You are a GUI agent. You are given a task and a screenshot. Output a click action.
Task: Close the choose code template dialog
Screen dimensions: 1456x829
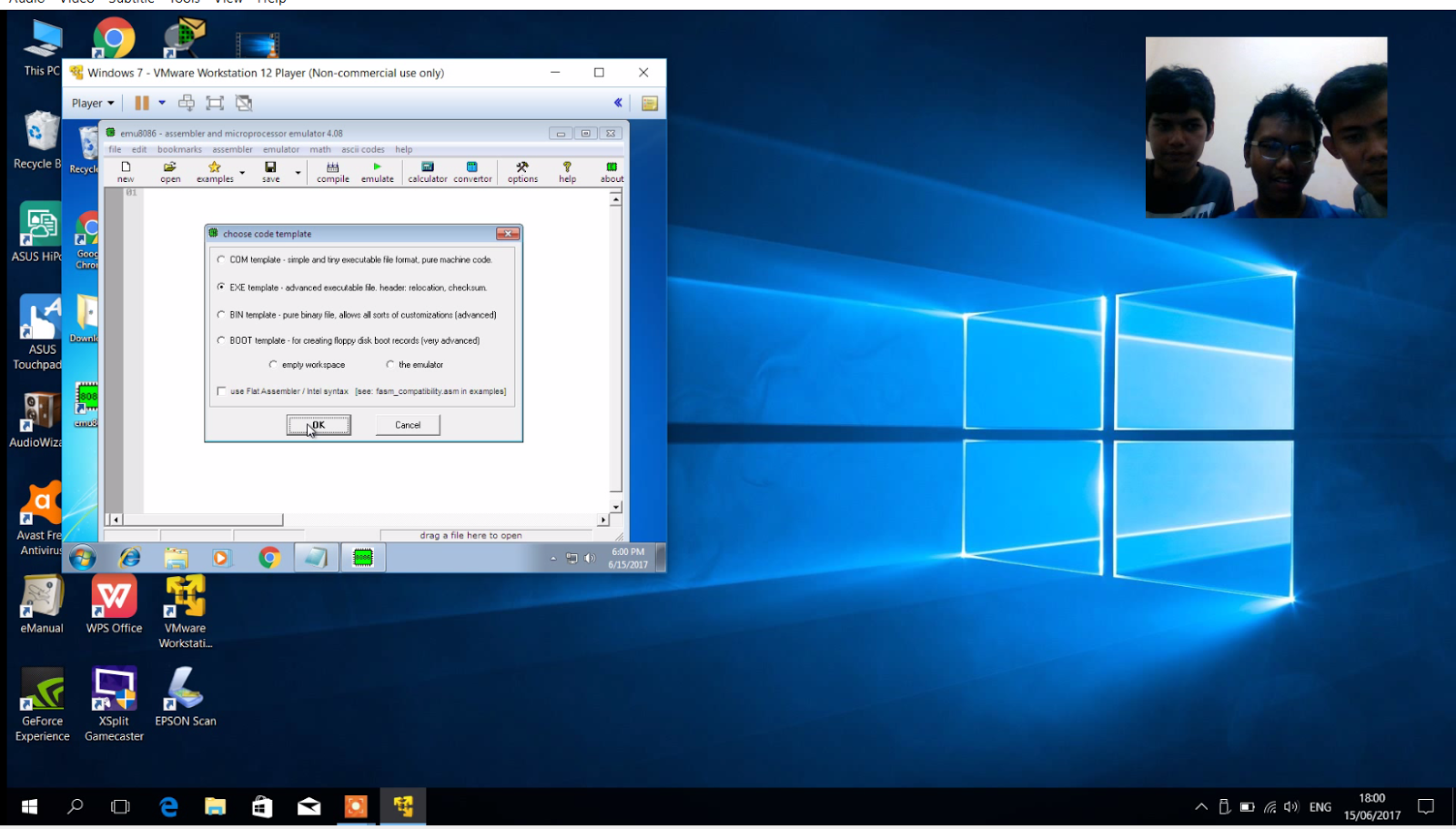[x=508, y=234]
